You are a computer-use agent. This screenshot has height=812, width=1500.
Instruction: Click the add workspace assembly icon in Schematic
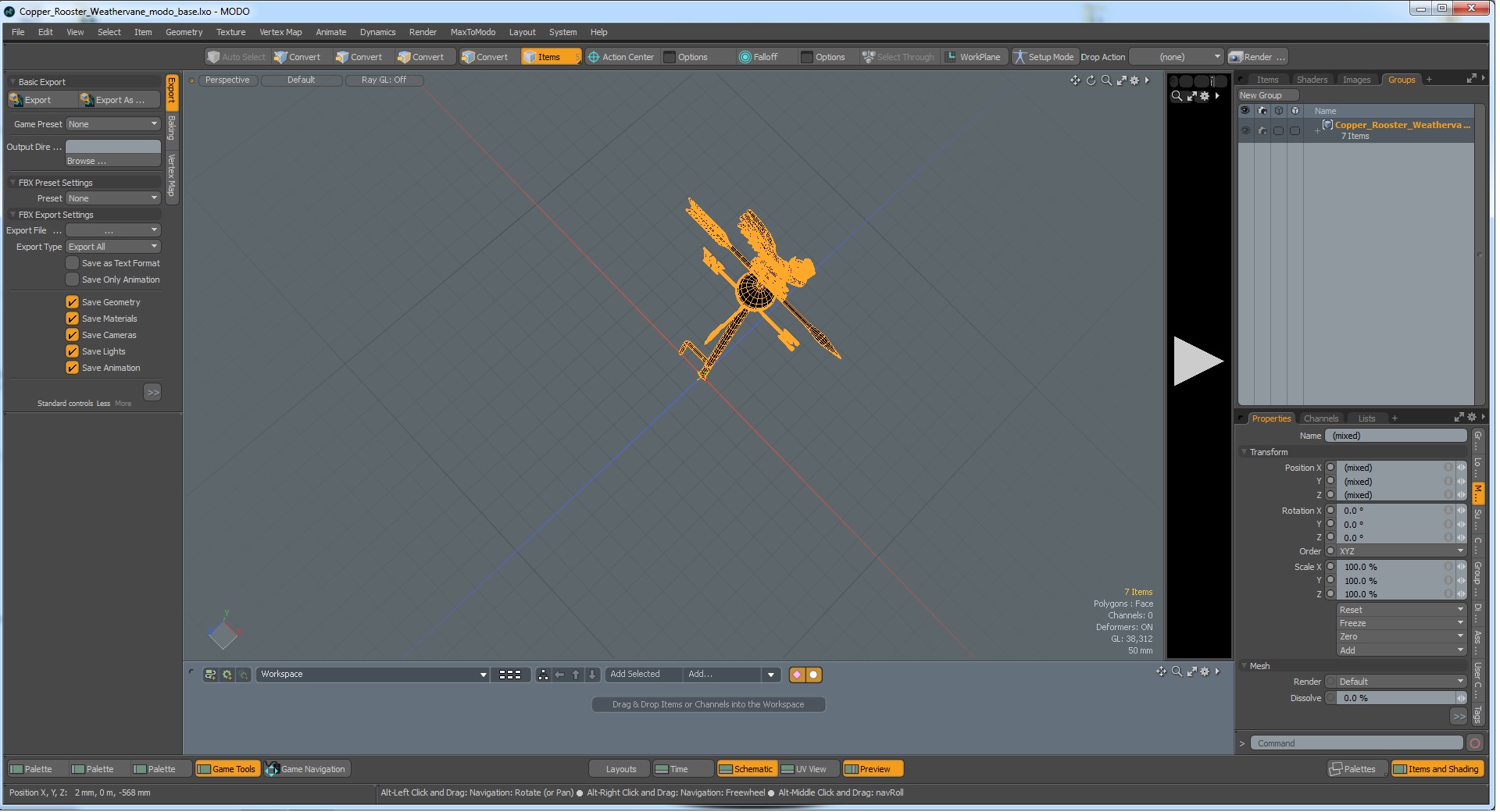click(x=210, y=675)
